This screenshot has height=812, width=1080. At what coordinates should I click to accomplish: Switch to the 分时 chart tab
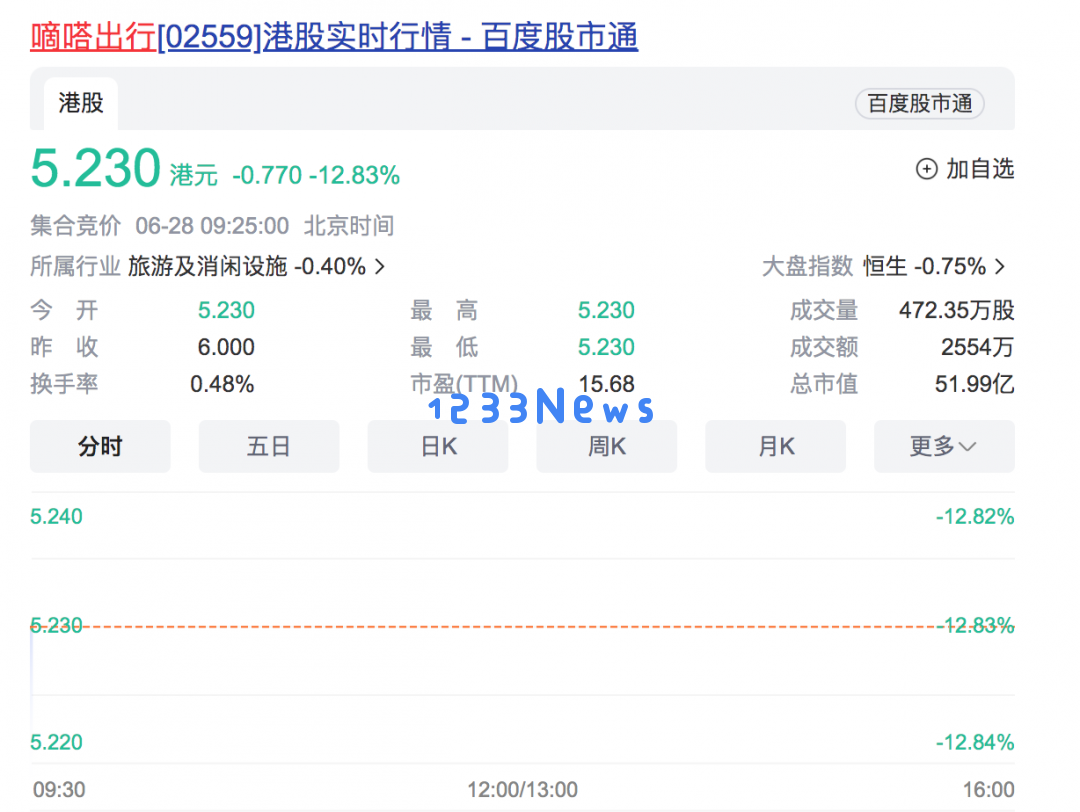[x=100, y=446]
